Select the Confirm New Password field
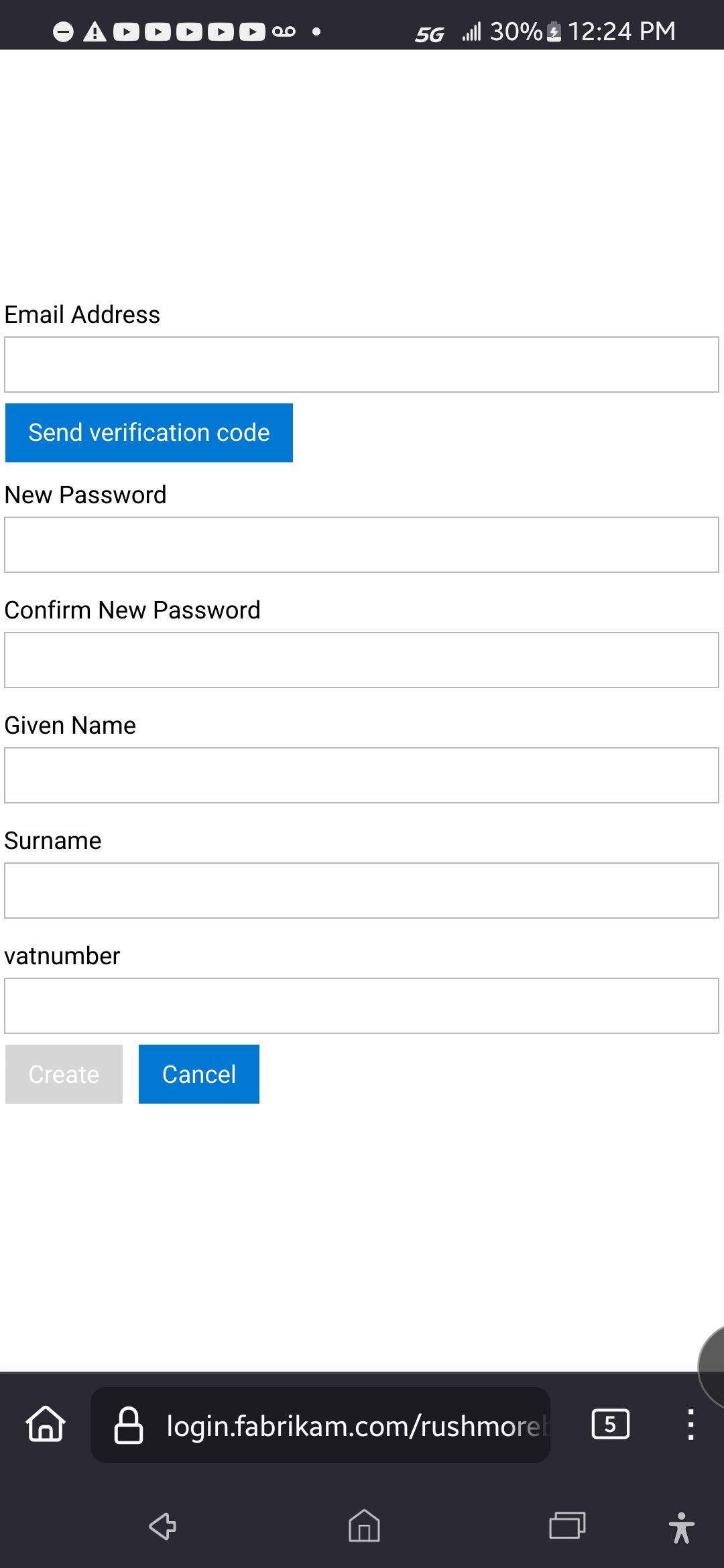Image resolution: width=724 pixels, height=1568 pixels. point(361,660)
